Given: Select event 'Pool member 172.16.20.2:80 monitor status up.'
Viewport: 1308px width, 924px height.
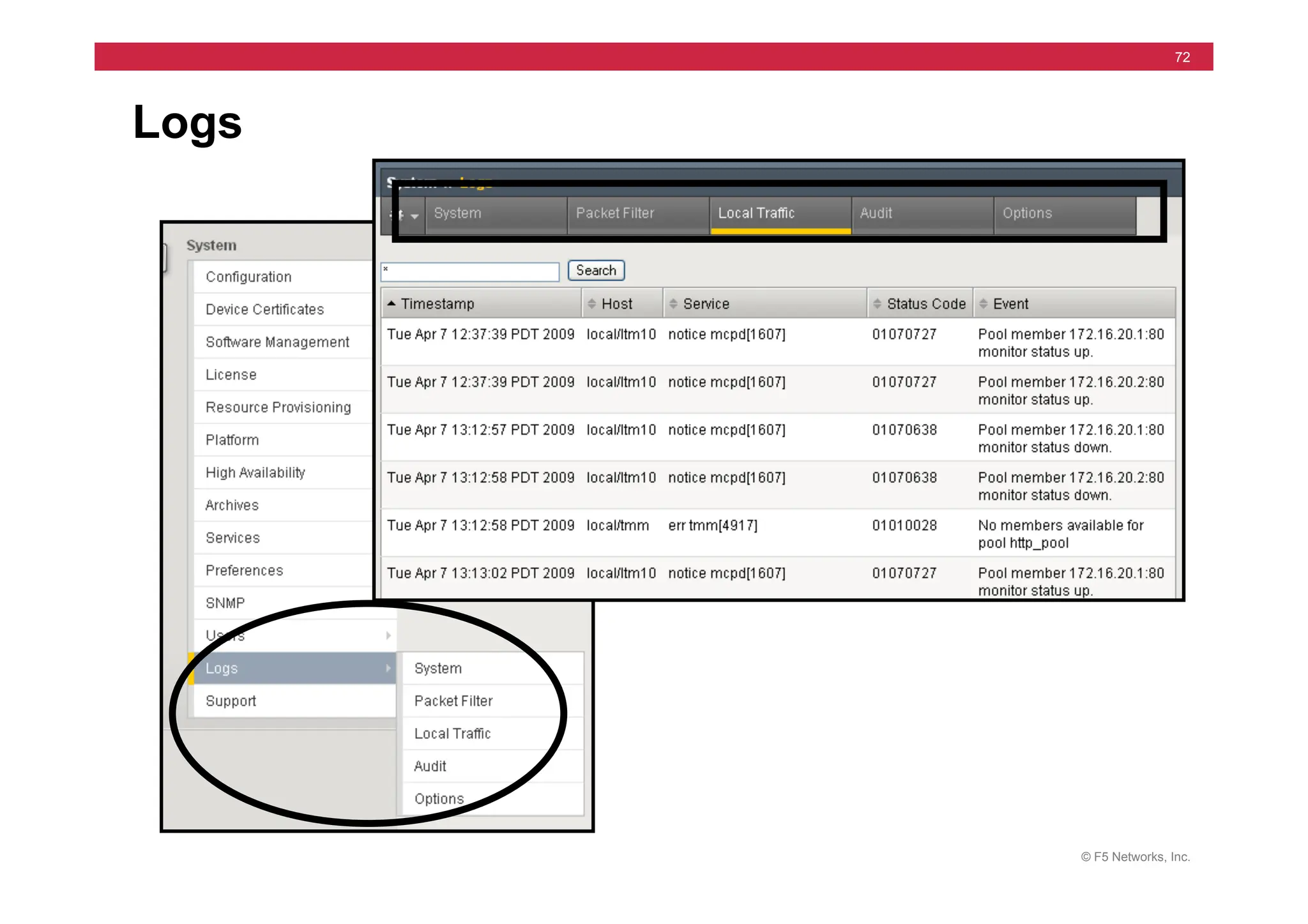Looking at the screenshot, I should [x=1071, y=391].
